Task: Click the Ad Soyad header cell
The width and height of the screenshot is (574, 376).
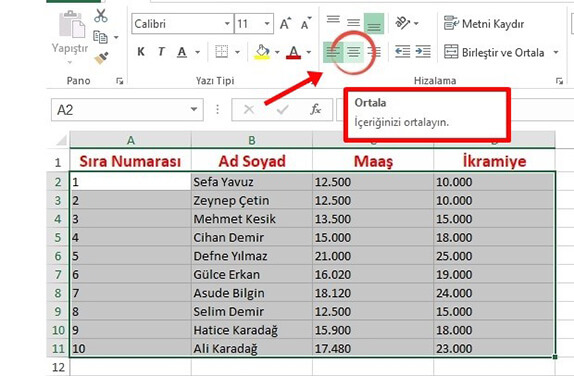Action: tap(252, 161)
